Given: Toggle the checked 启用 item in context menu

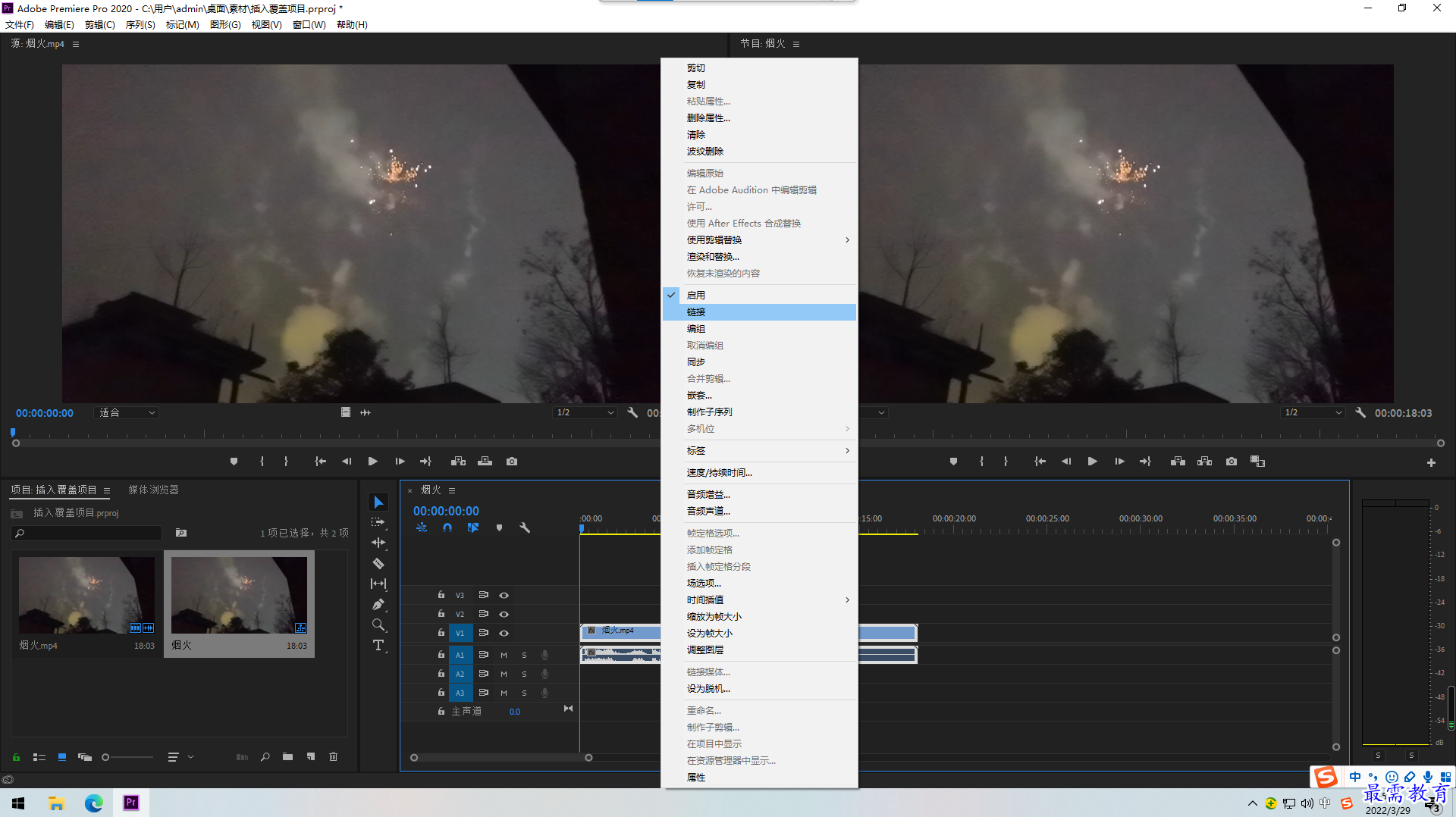Looking at the screenshot, I should 759,295.
